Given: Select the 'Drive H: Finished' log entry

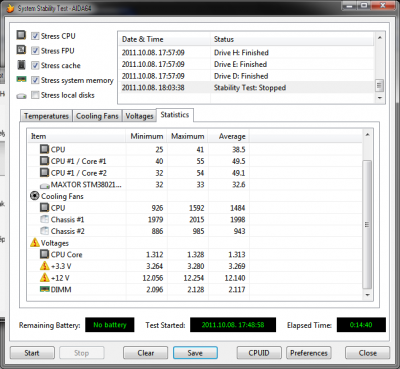Looking at the screenshot, I should pos(247,53).
